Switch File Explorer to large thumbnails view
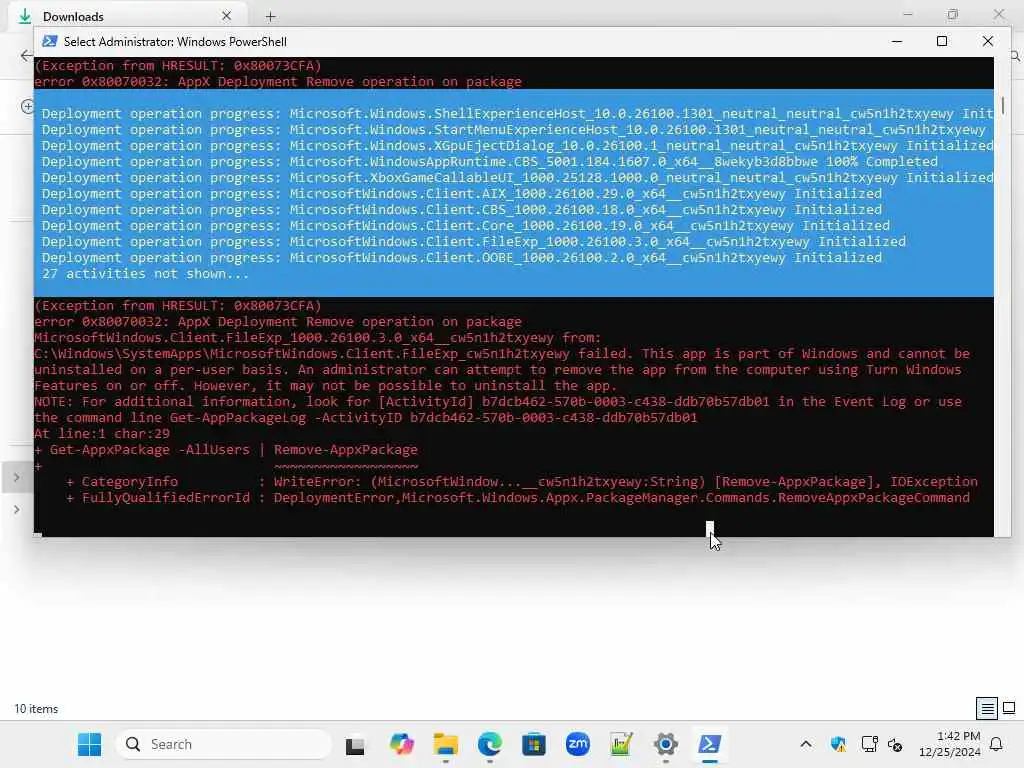Screen dimensions: 1024x768 click(x=1009, y=708)
